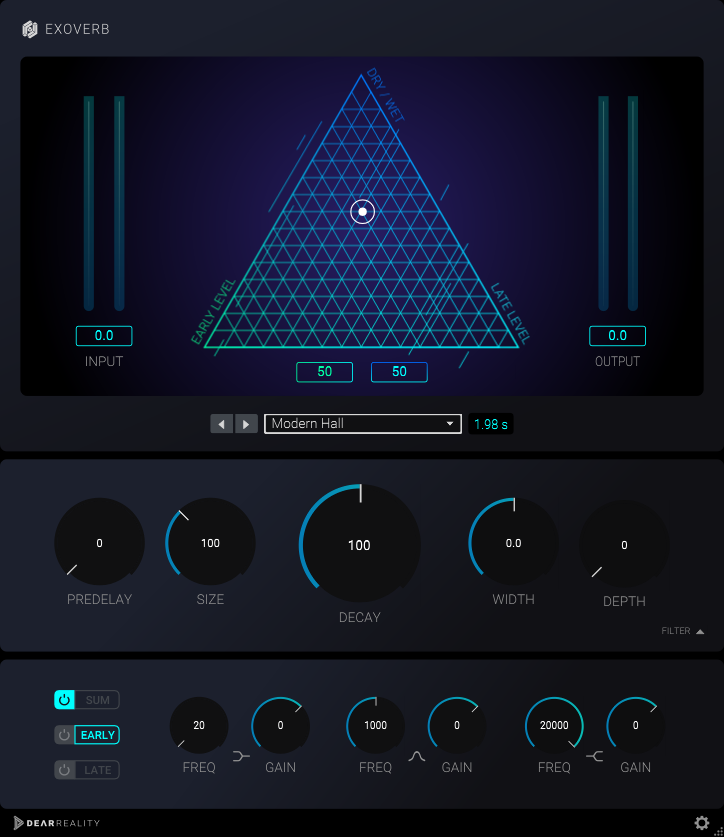Viewport: 724px width, 837px height.
Task: Click the 1.98 s decay time display
Action: click(x=490, y=424)
